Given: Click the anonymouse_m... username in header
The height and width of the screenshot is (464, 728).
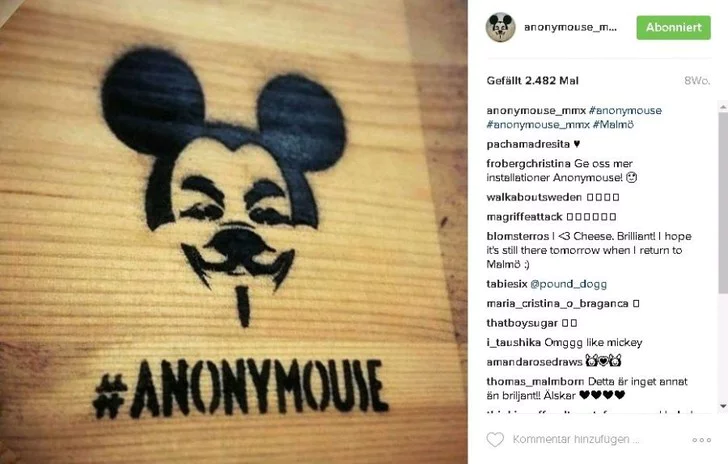Looking at the screenshot, I should (570, 27).
